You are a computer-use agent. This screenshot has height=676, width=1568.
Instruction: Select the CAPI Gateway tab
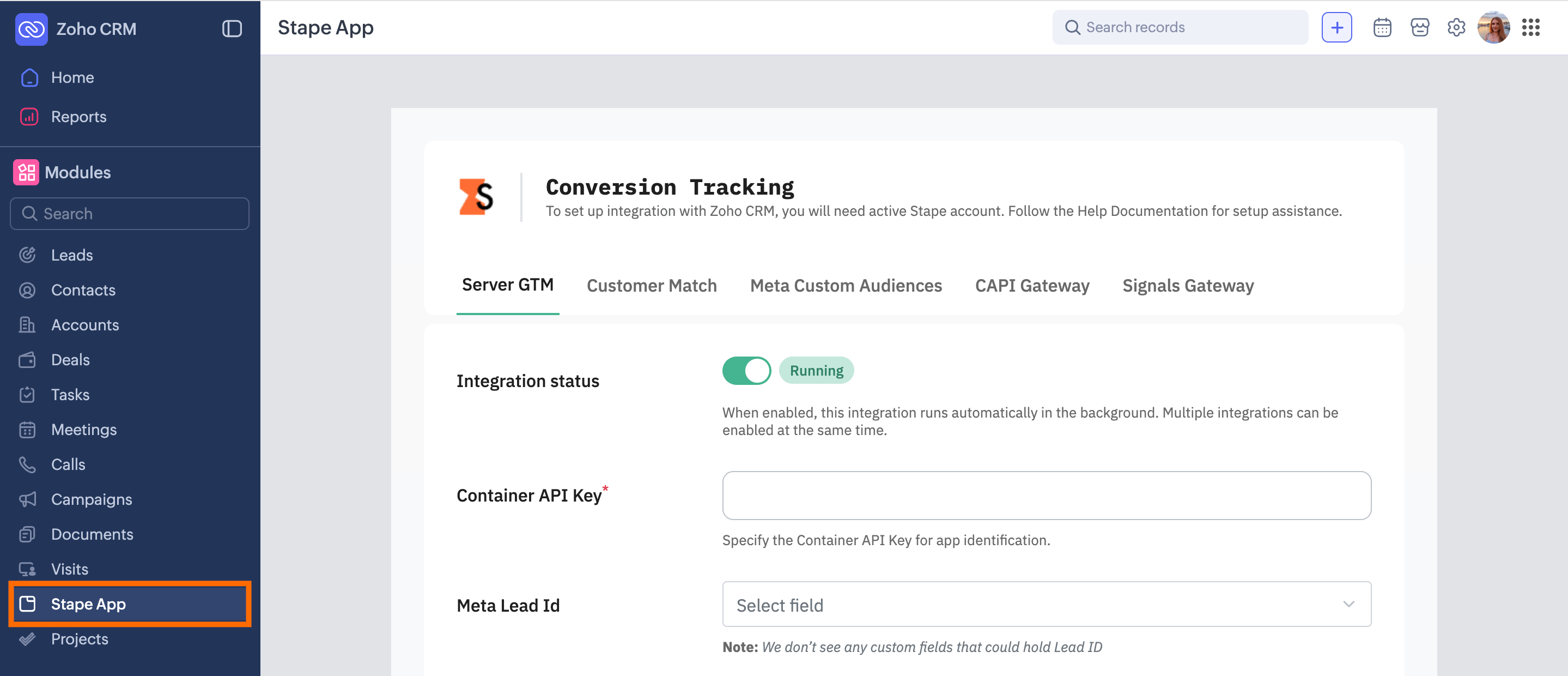[x=1032, y=286]
